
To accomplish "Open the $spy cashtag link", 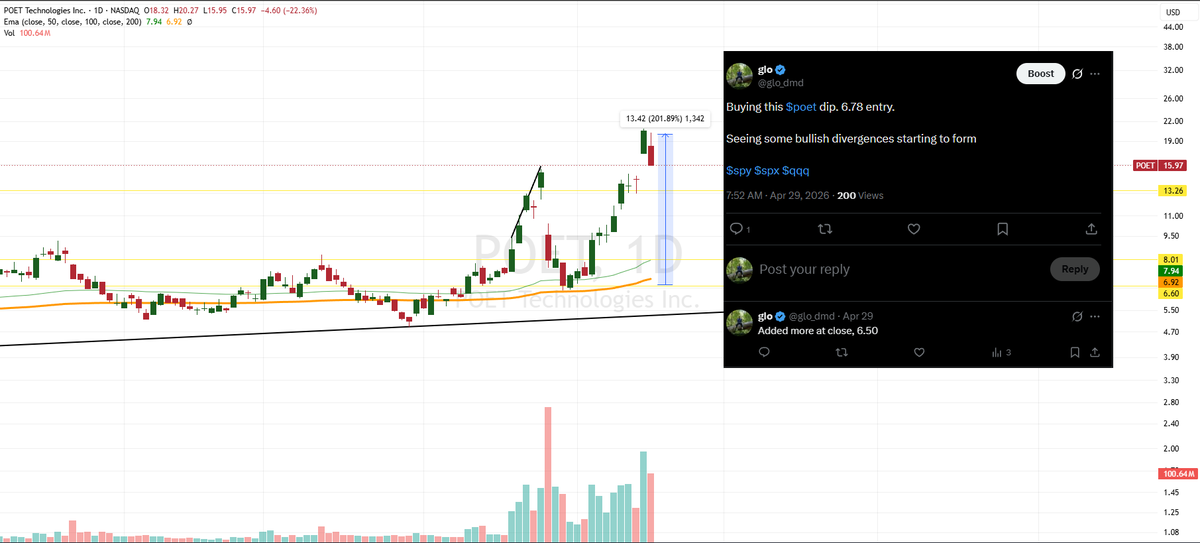I will point(738,171).
